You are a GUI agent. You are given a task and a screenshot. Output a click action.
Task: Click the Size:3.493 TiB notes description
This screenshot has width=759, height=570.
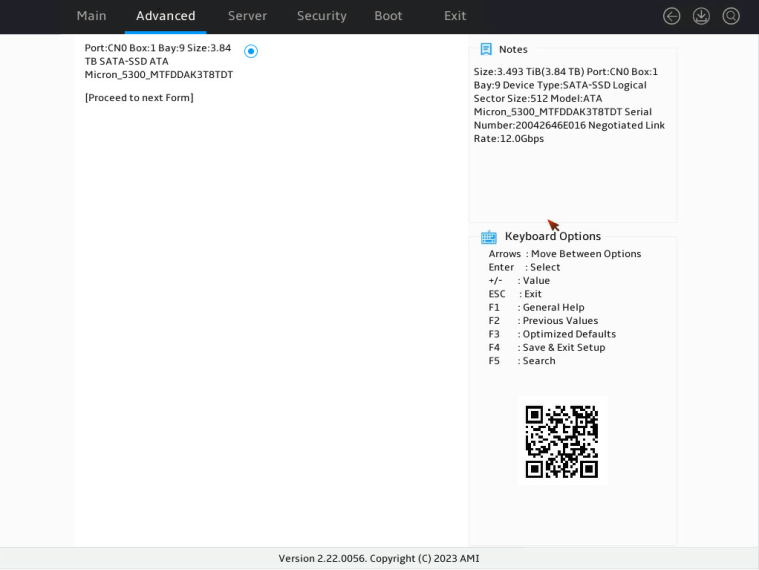569,105
